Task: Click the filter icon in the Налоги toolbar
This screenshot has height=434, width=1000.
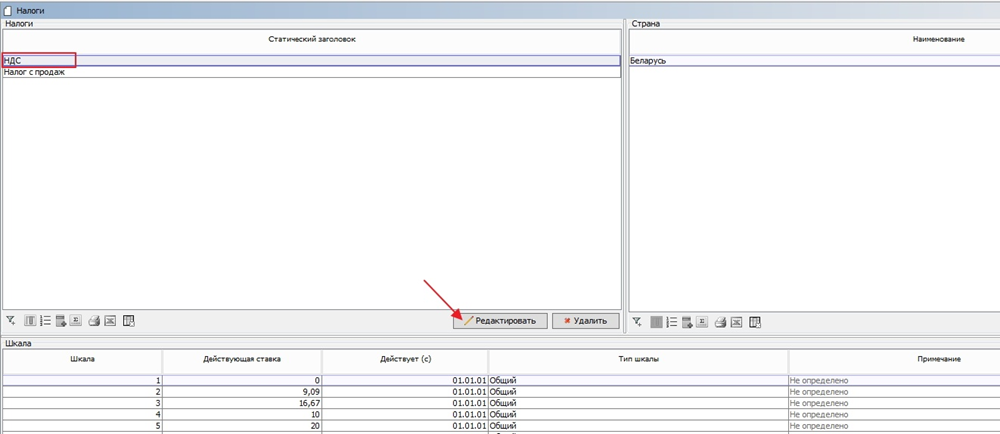Action: coord(10,321)
